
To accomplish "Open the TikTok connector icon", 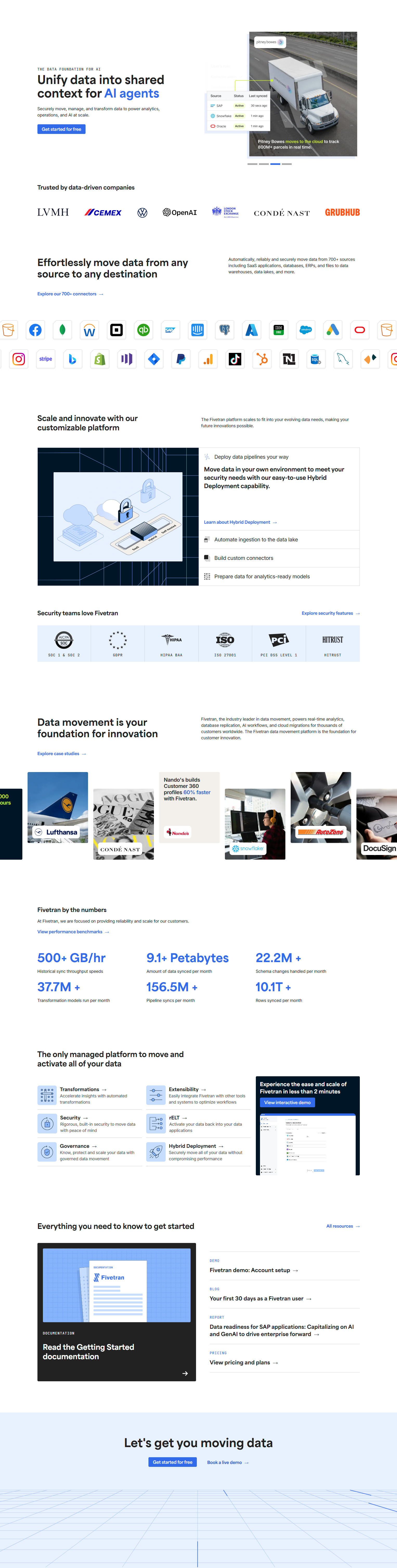I will coord(235,359).
